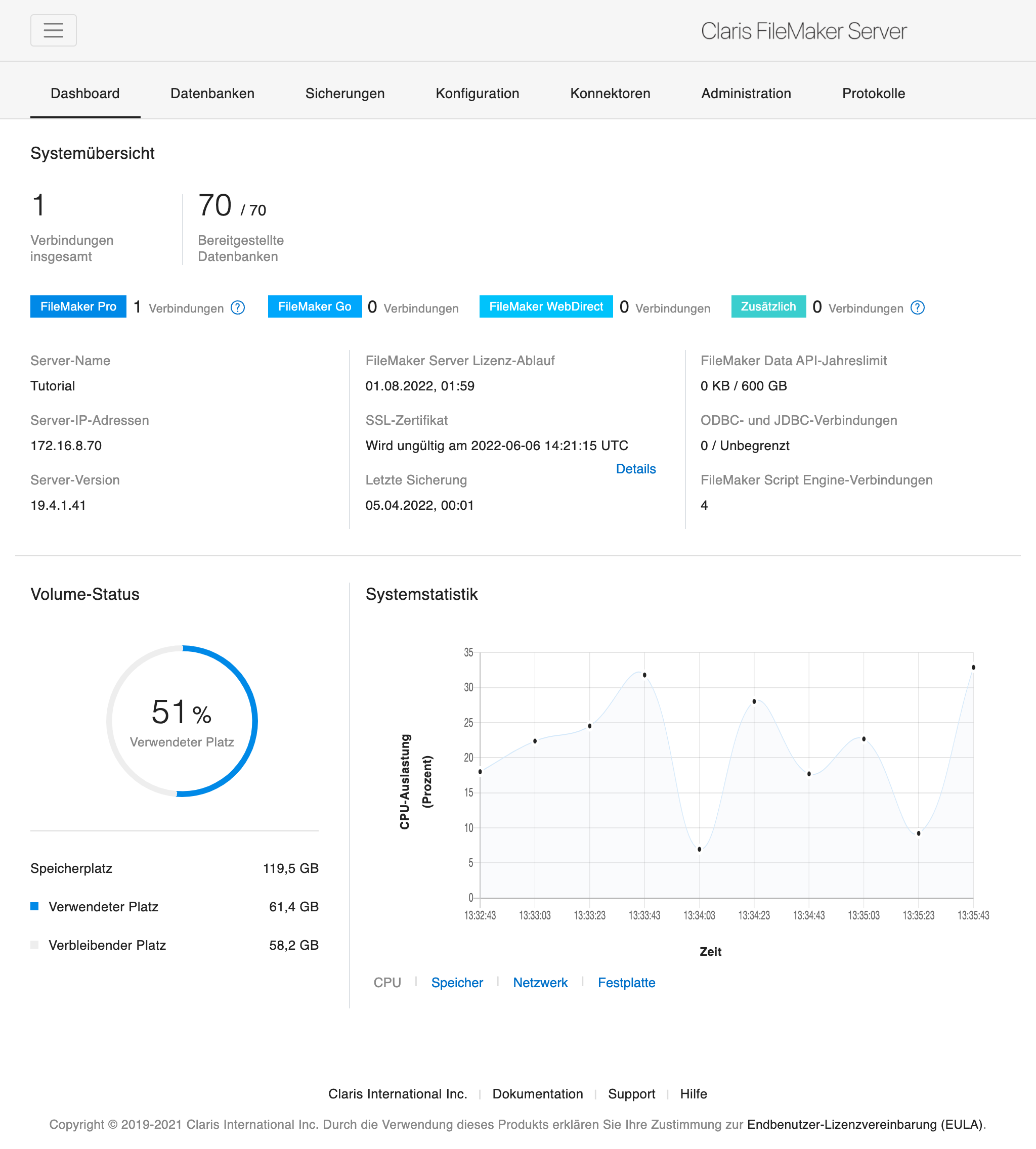
Task: Click help icon next to FileMaker Pro connections
Action: pos(238,308)
